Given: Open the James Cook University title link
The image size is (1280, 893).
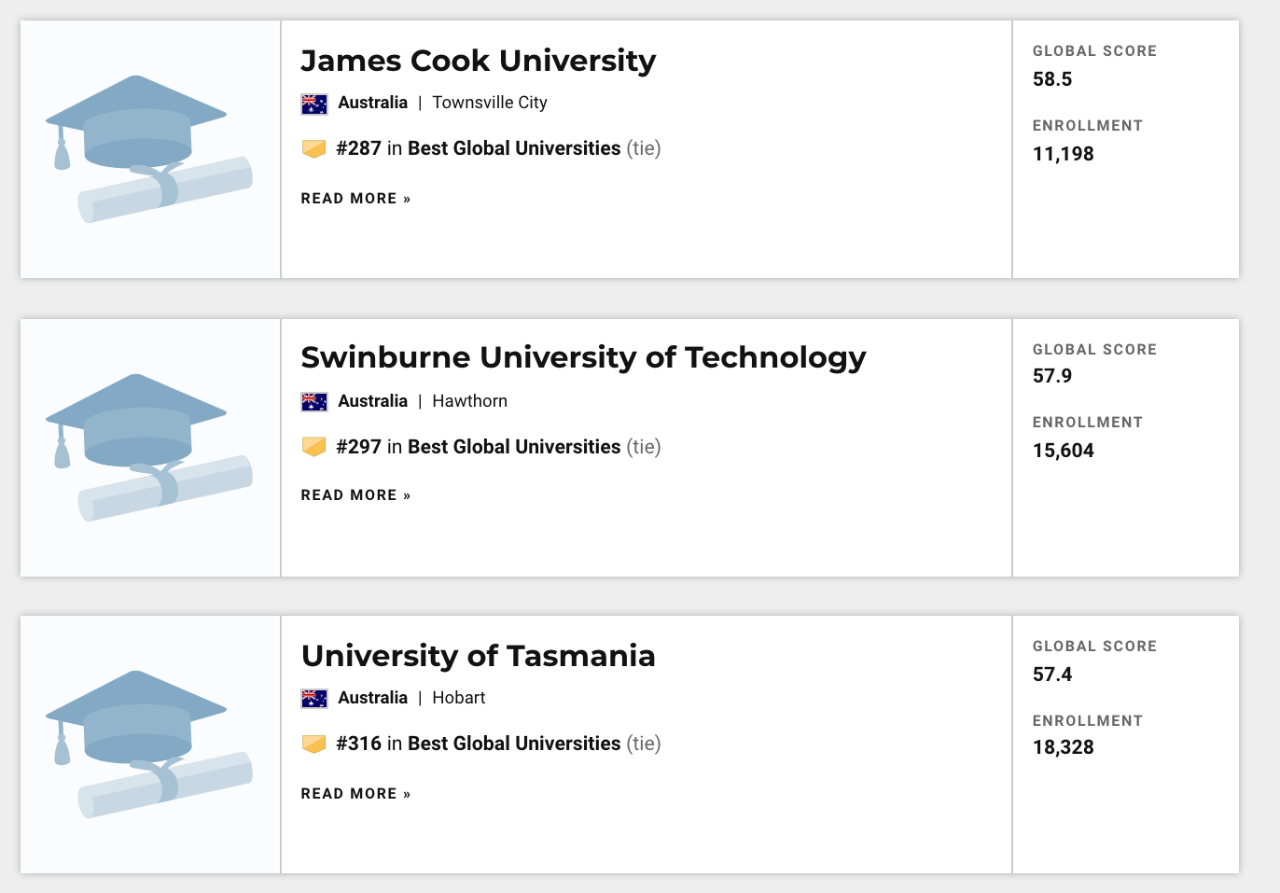Looking at the screenshot, I should (478, 61).
